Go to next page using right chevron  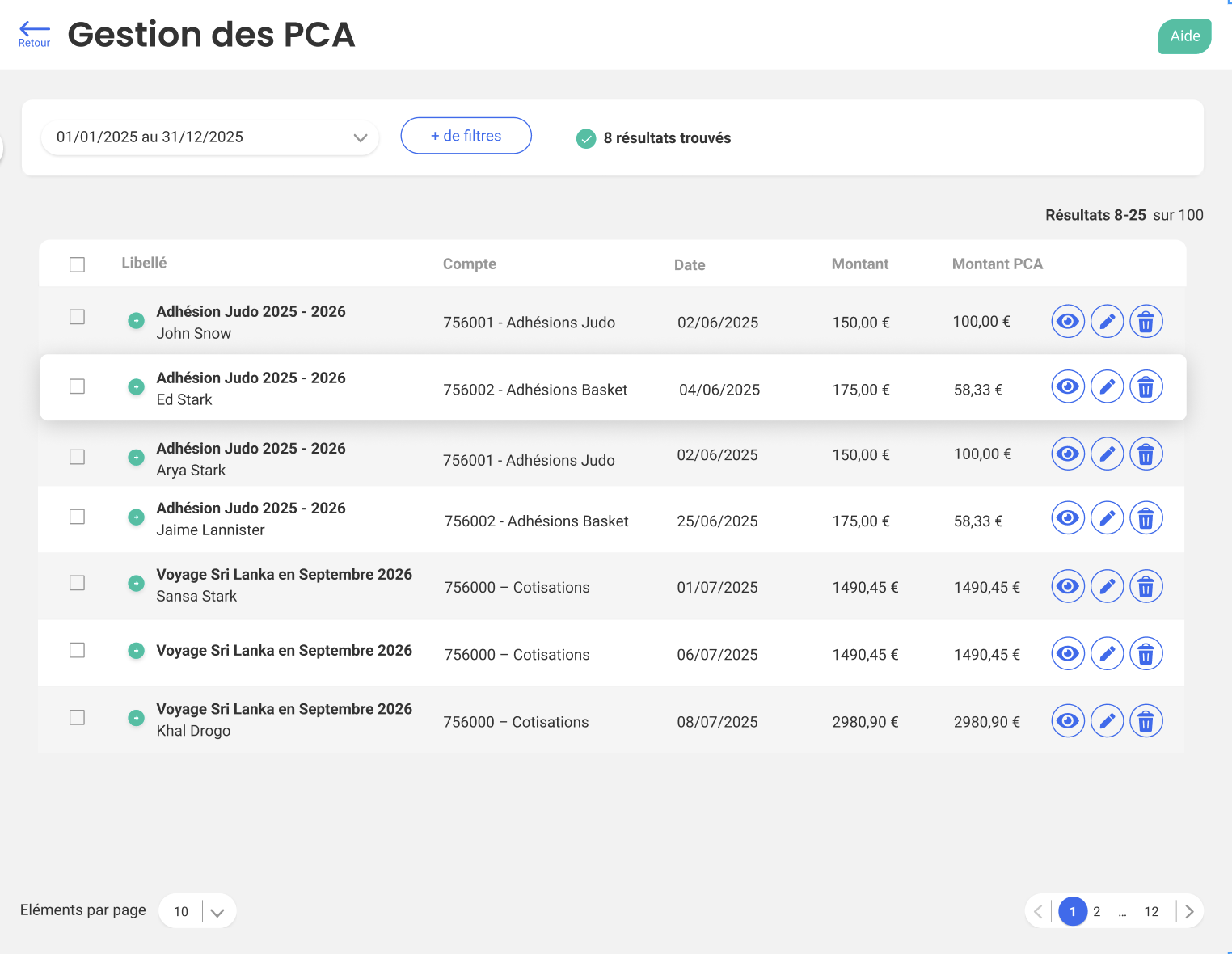tap(1189, 912)
